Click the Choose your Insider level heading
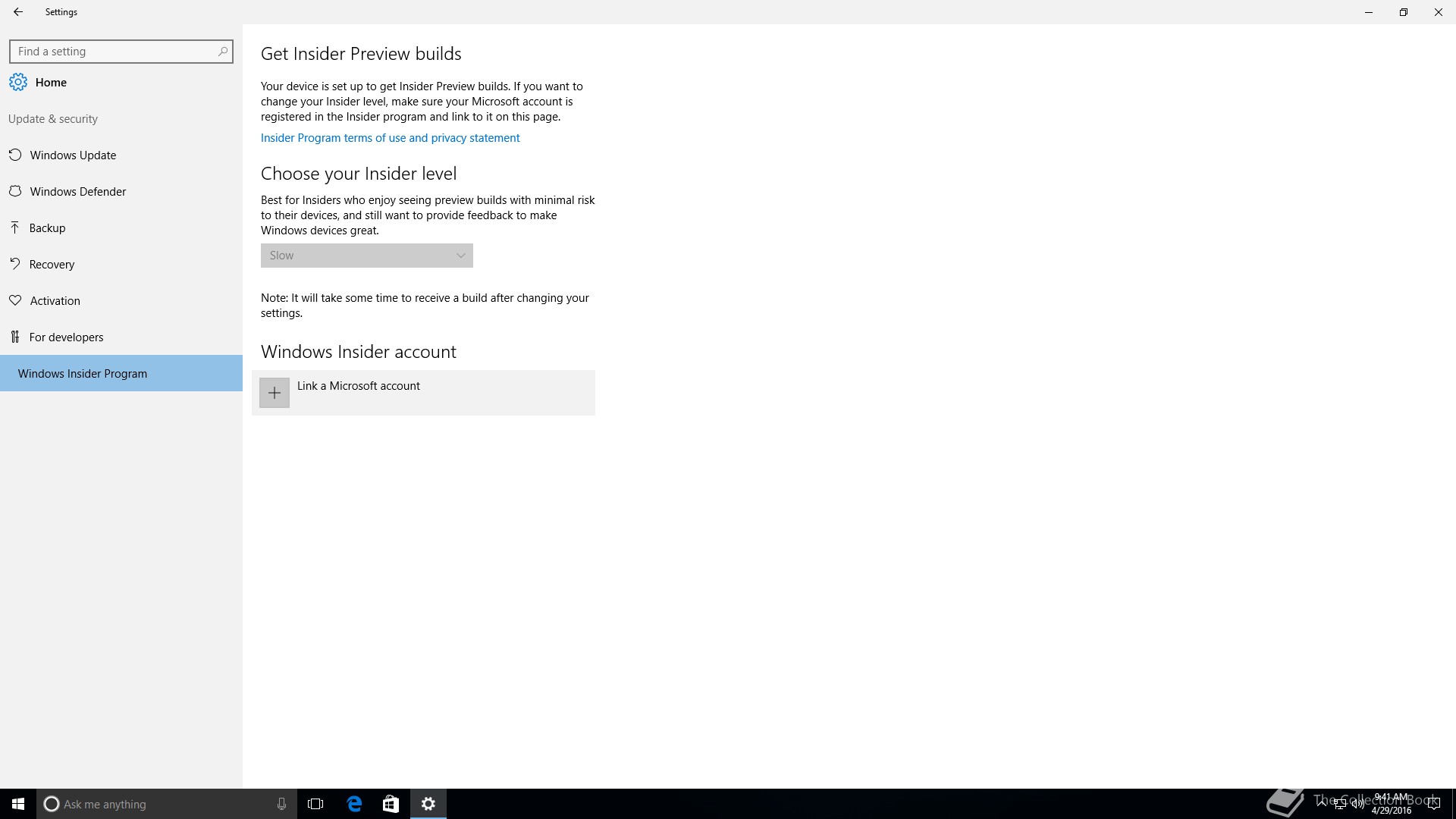1456x819 pixels. click(359, 174)
